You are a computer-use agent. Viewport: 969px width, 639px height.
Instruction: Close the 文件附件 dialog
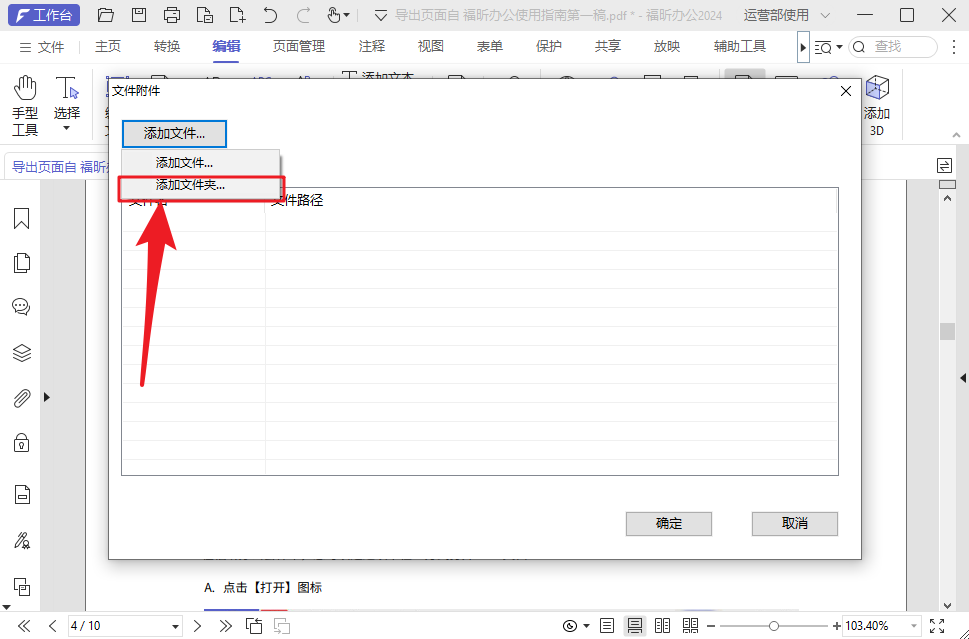coord(846,91)
